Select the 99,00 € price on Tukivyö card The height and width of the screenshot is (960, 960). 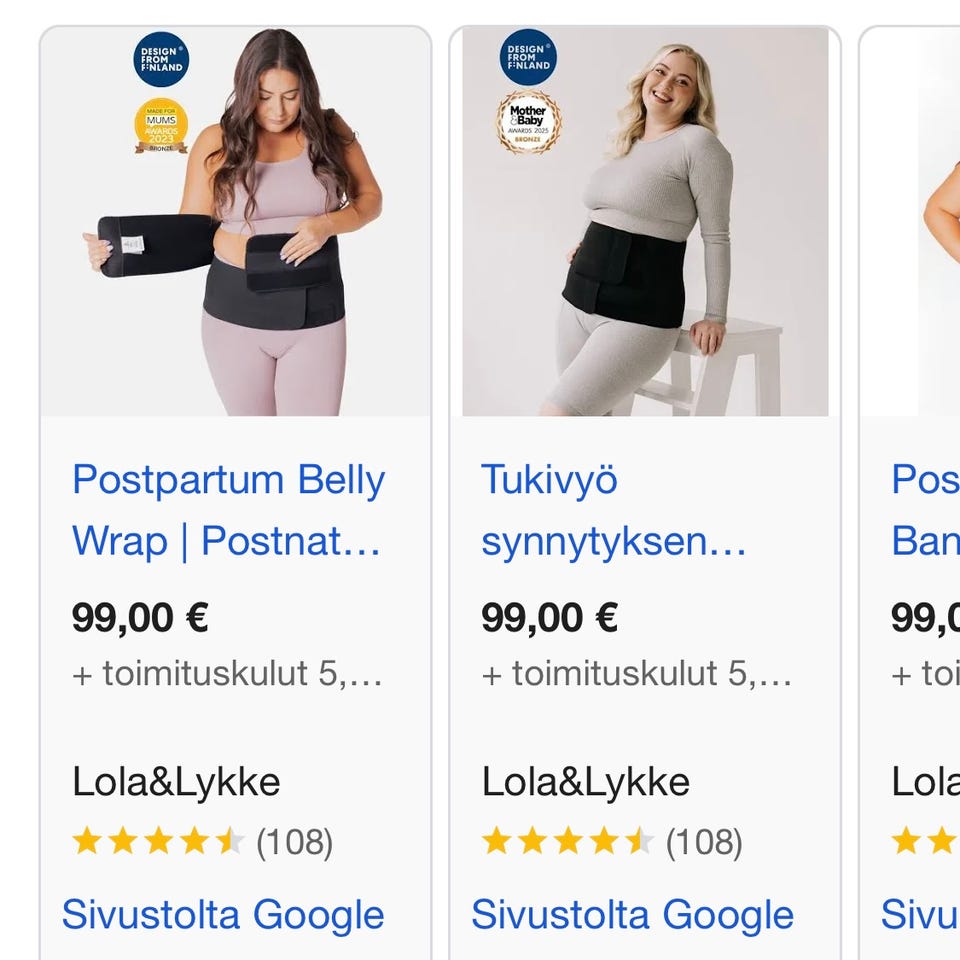[549, 617]
